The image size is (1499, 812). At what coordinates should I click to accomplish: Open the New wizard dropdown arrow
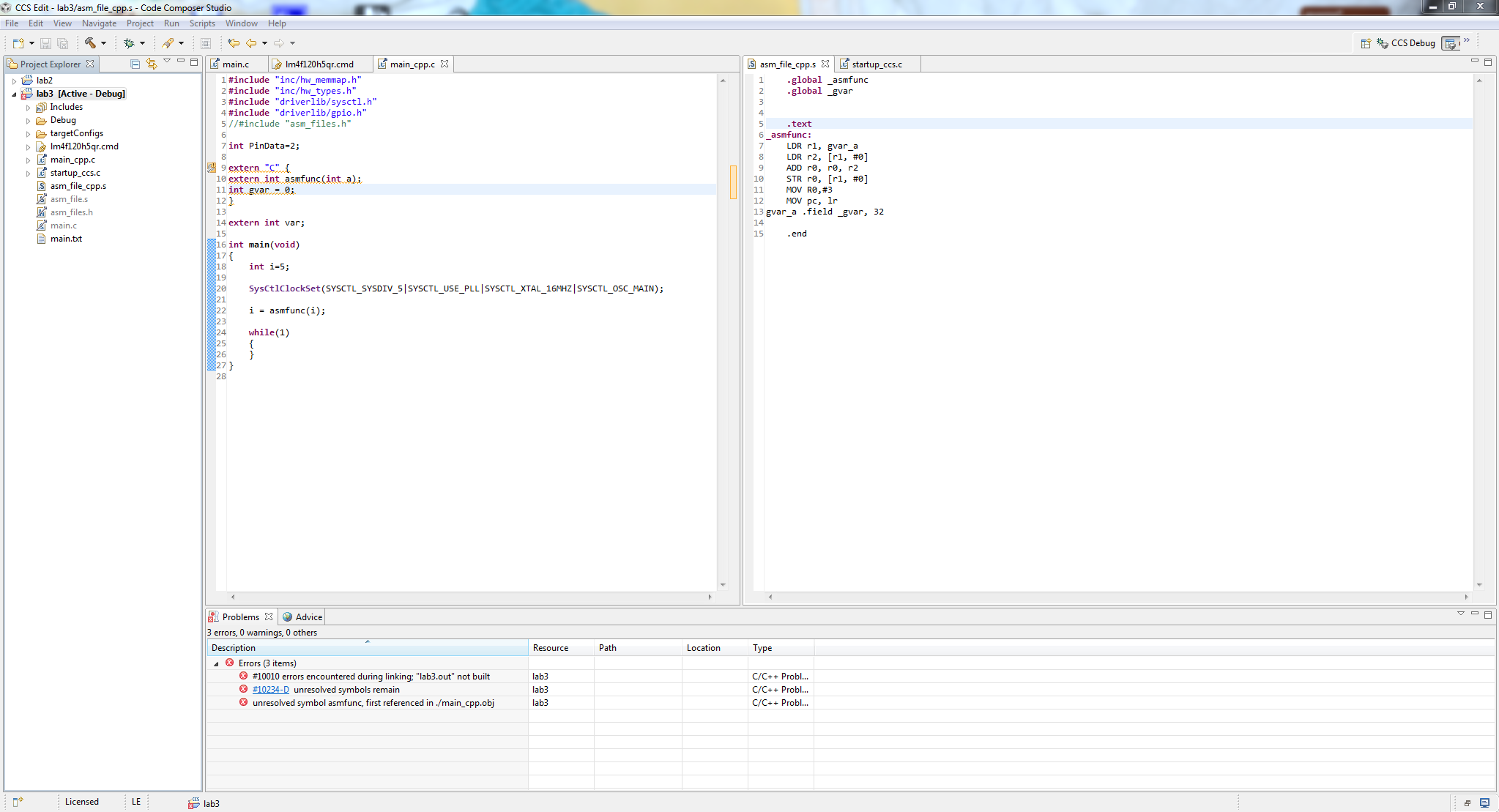pyautogui.click(x=31, y=43)
